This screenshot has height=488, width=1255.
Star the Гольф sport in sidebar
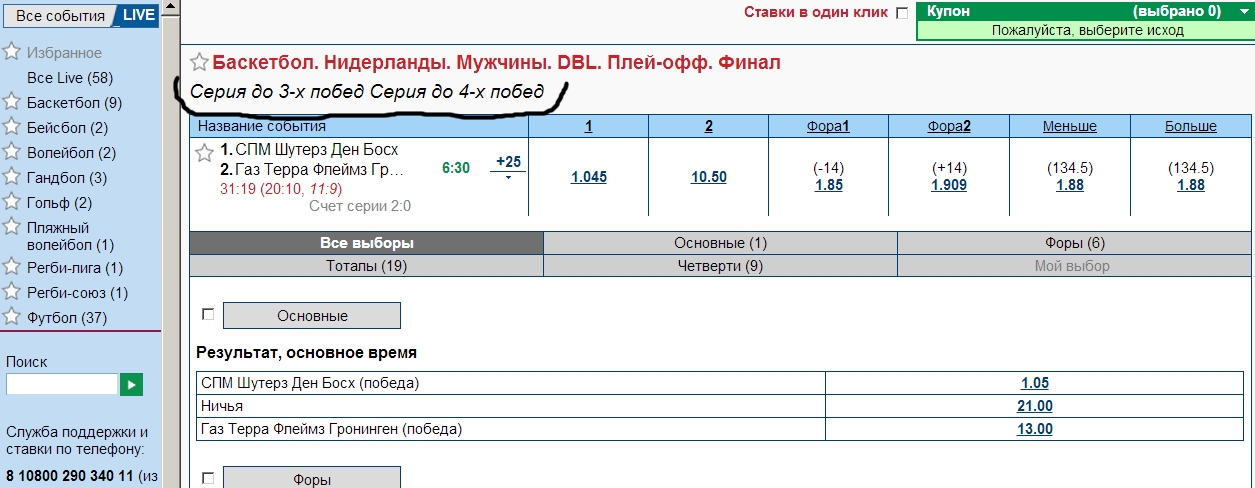(x=11, y=202)
